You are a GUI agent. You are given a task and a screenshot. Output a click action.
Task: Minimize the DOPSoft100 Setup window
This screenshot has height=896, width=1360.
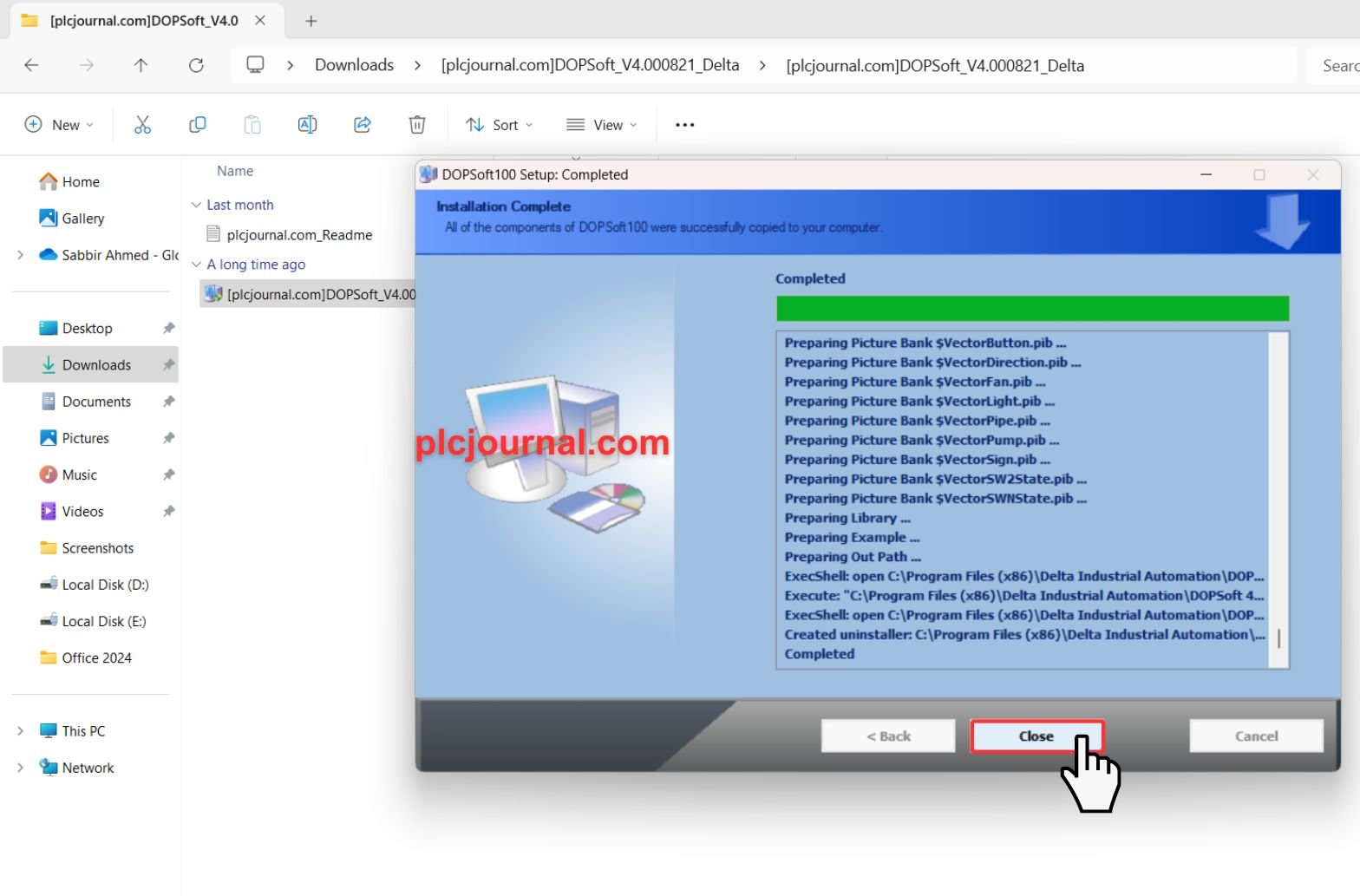click(x=1206, y=174)
